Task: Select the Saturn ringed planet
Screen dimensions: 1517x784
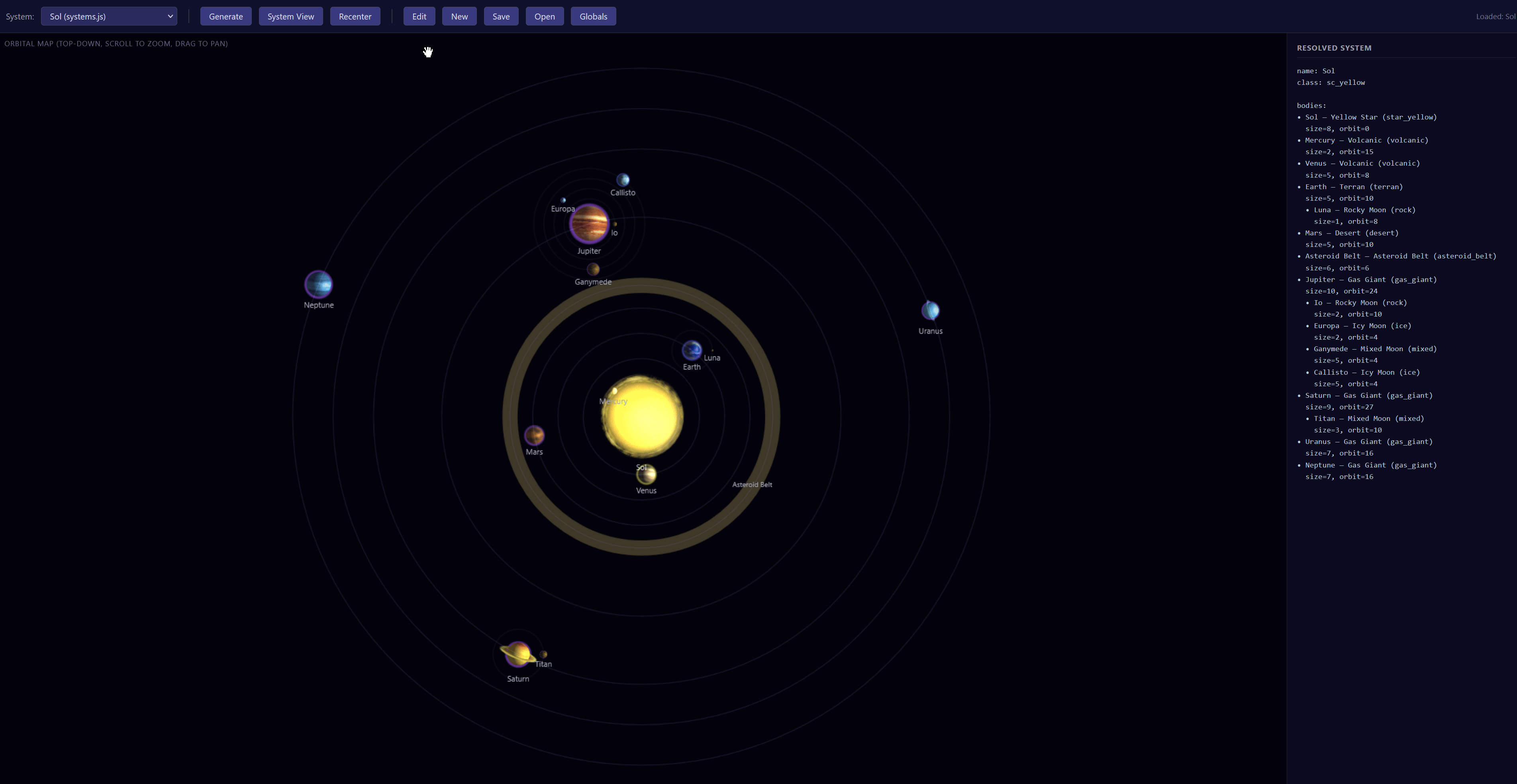Action: tap(517, 654)
